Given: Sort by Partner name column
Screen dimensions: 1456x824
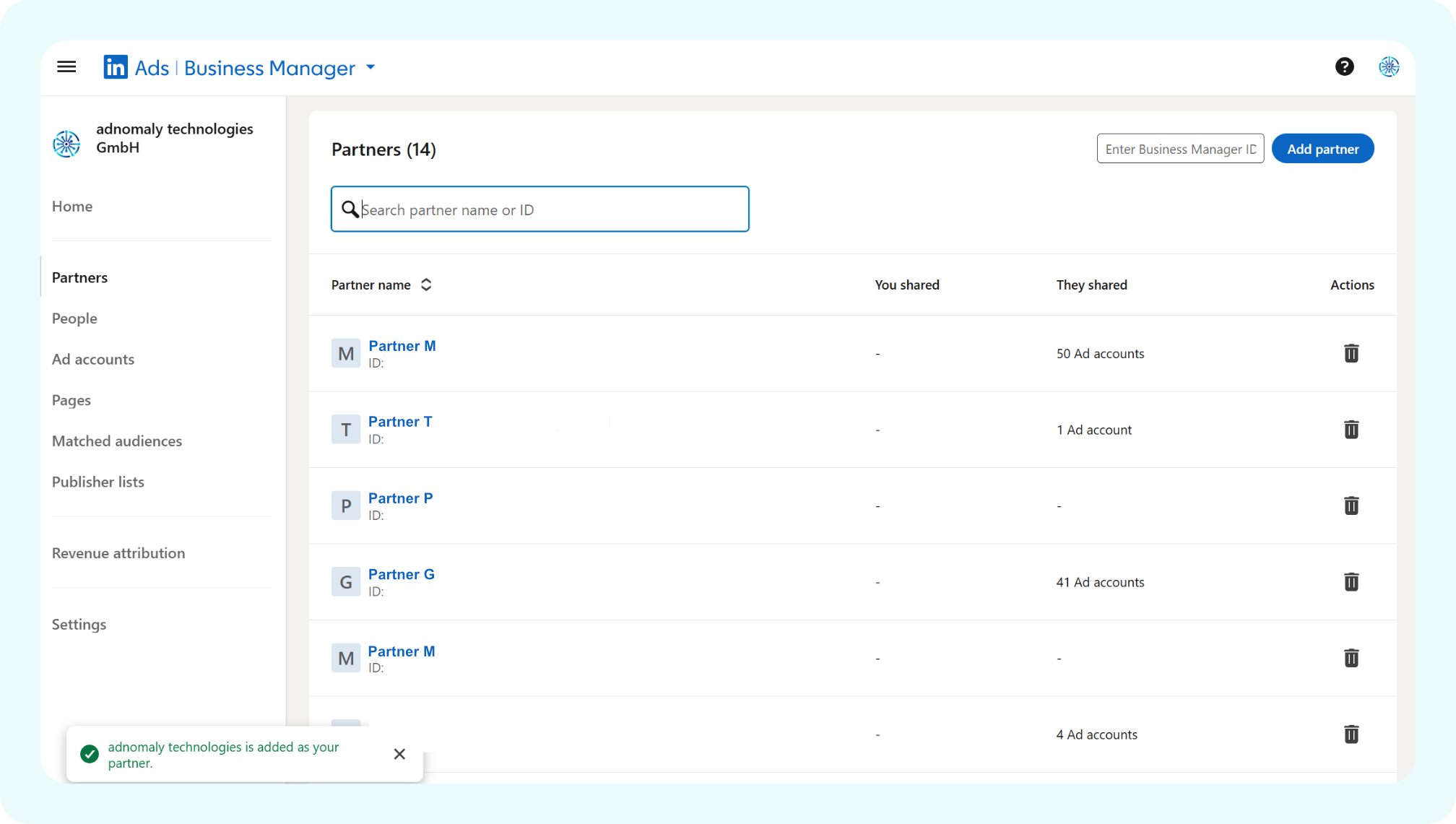Looking at the screenshot, I should pos(425,285).
